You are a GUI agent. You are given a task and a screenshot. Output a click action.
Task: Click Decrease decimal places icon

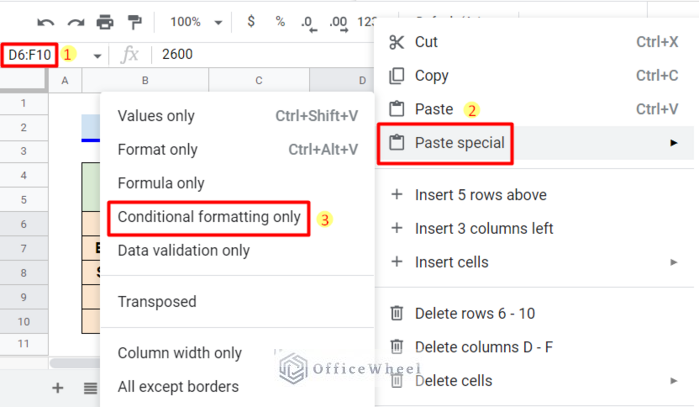309,21
